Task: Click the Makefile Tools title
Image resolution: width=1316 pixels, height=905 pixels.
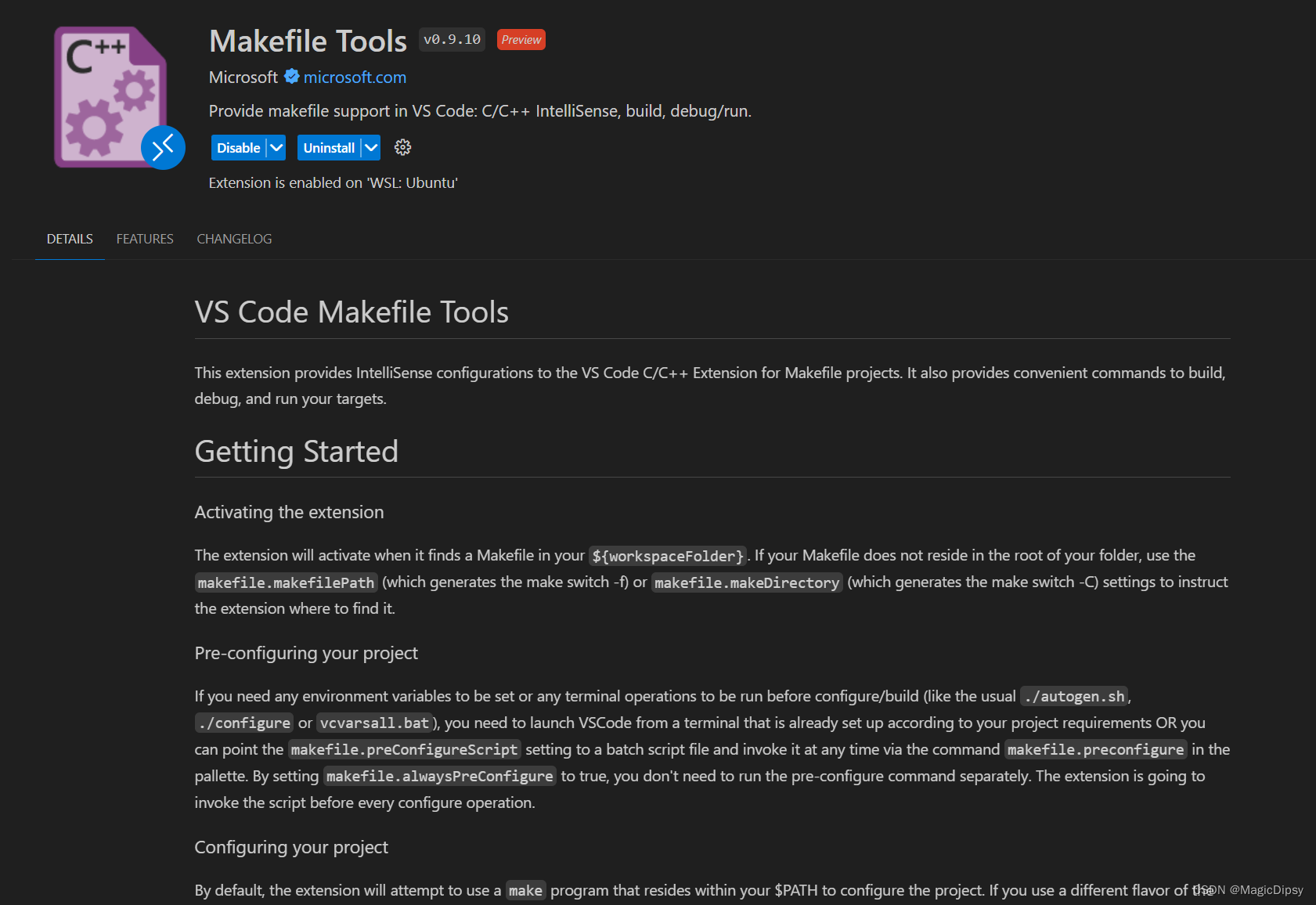Action: pos(308,41)
